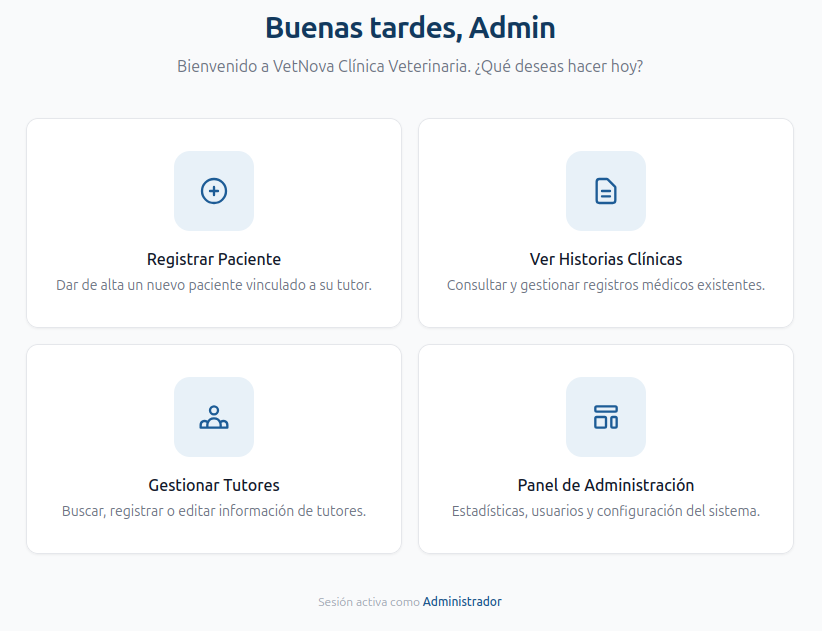Click text 'Consultar y gestionar registros médicos existentes.'
822x631 pixels.
pyautogui.click(x=605, y=285)
